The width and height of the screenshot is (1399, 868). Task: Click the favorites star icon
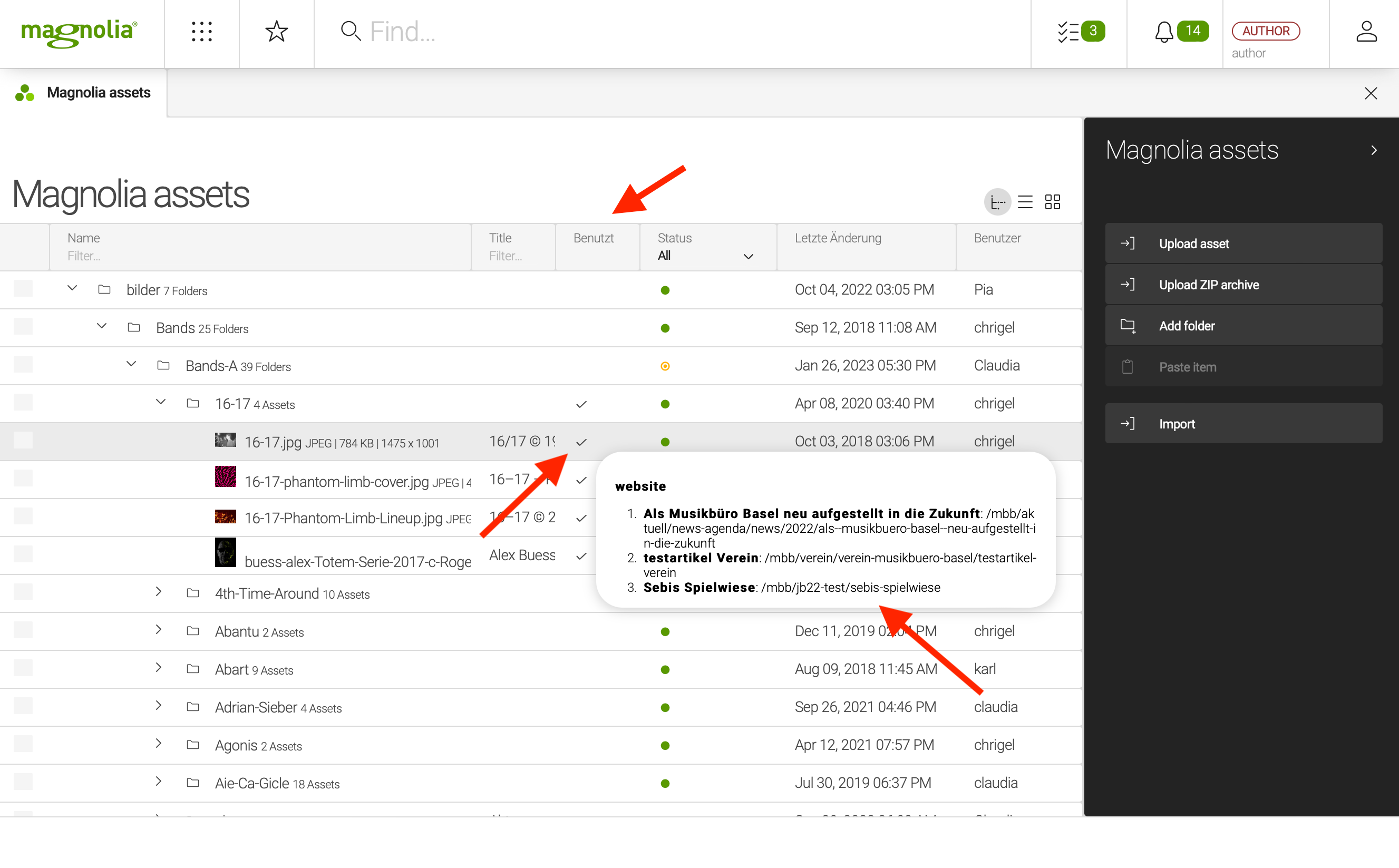[x=276, y=32]
